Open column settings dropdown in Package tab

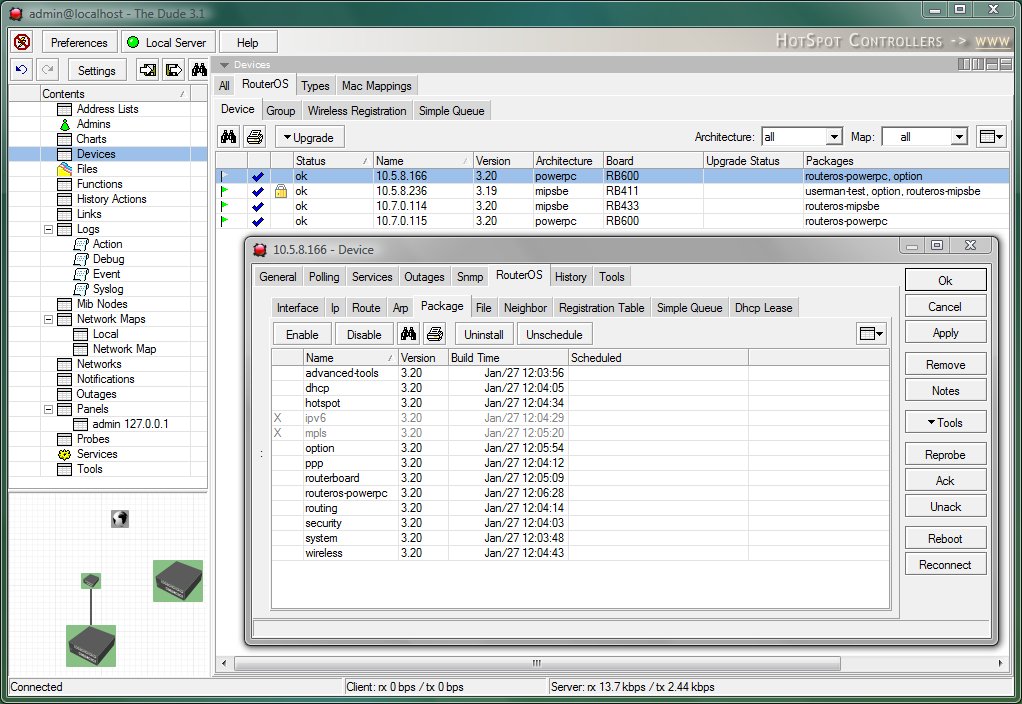tap(871, 334)
